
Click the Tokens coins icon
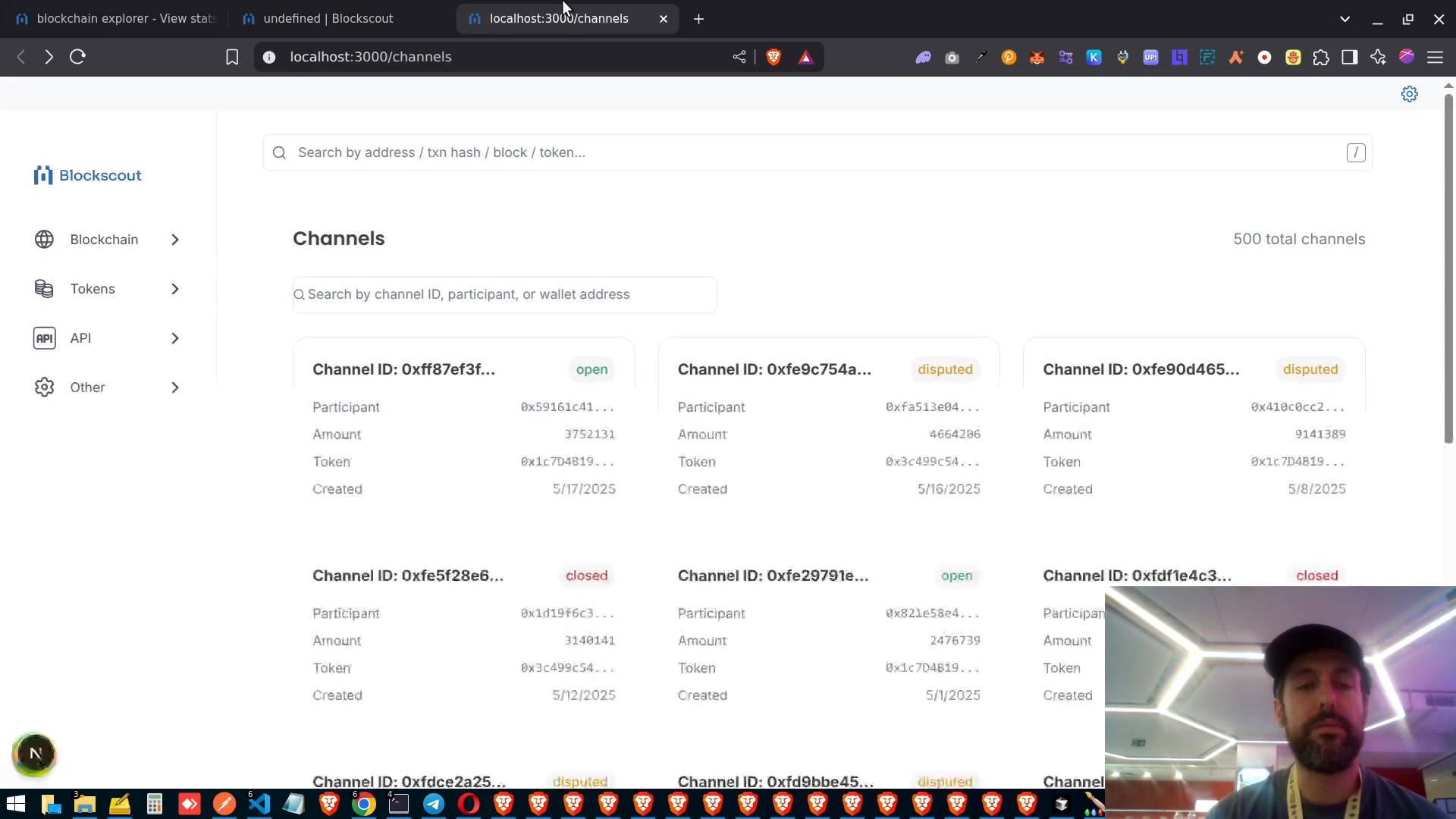click(44, 289)
